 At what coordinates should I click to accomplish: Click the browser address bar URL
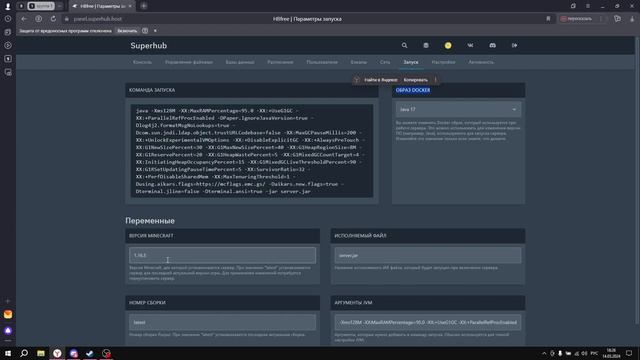pos(98,19)
